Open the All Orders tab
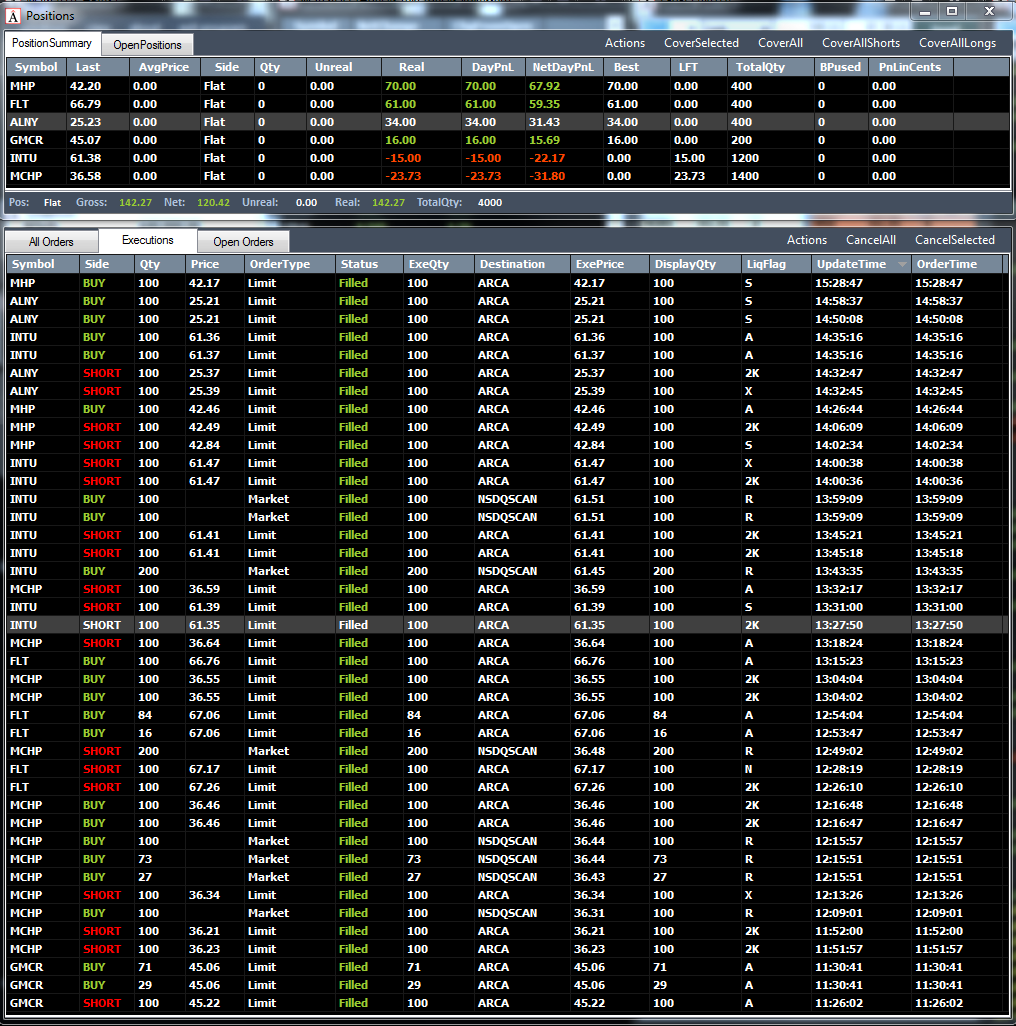The image size is (1016, 1026). pyautogui.click(x=51, y=241)
